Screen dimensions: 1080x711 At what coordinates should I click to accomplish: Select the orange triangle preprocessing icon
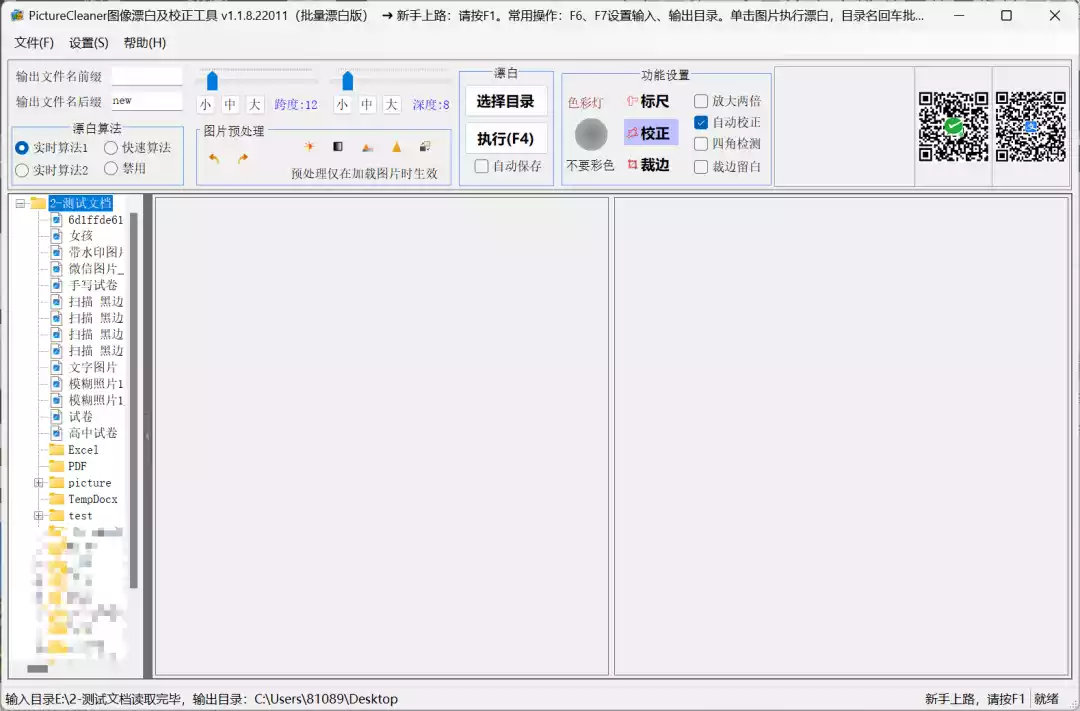(396, 147)
